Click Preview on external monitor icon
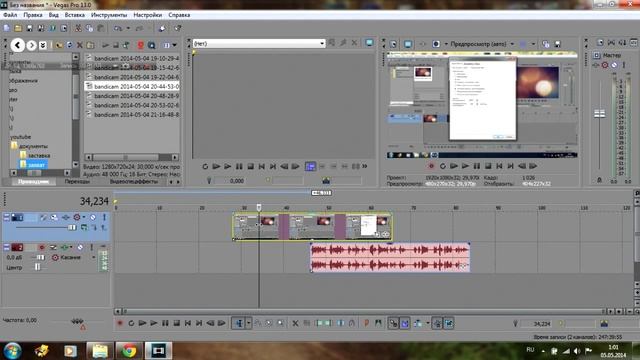The height and width of the screenshot is (360, 640). pos(408,44)
